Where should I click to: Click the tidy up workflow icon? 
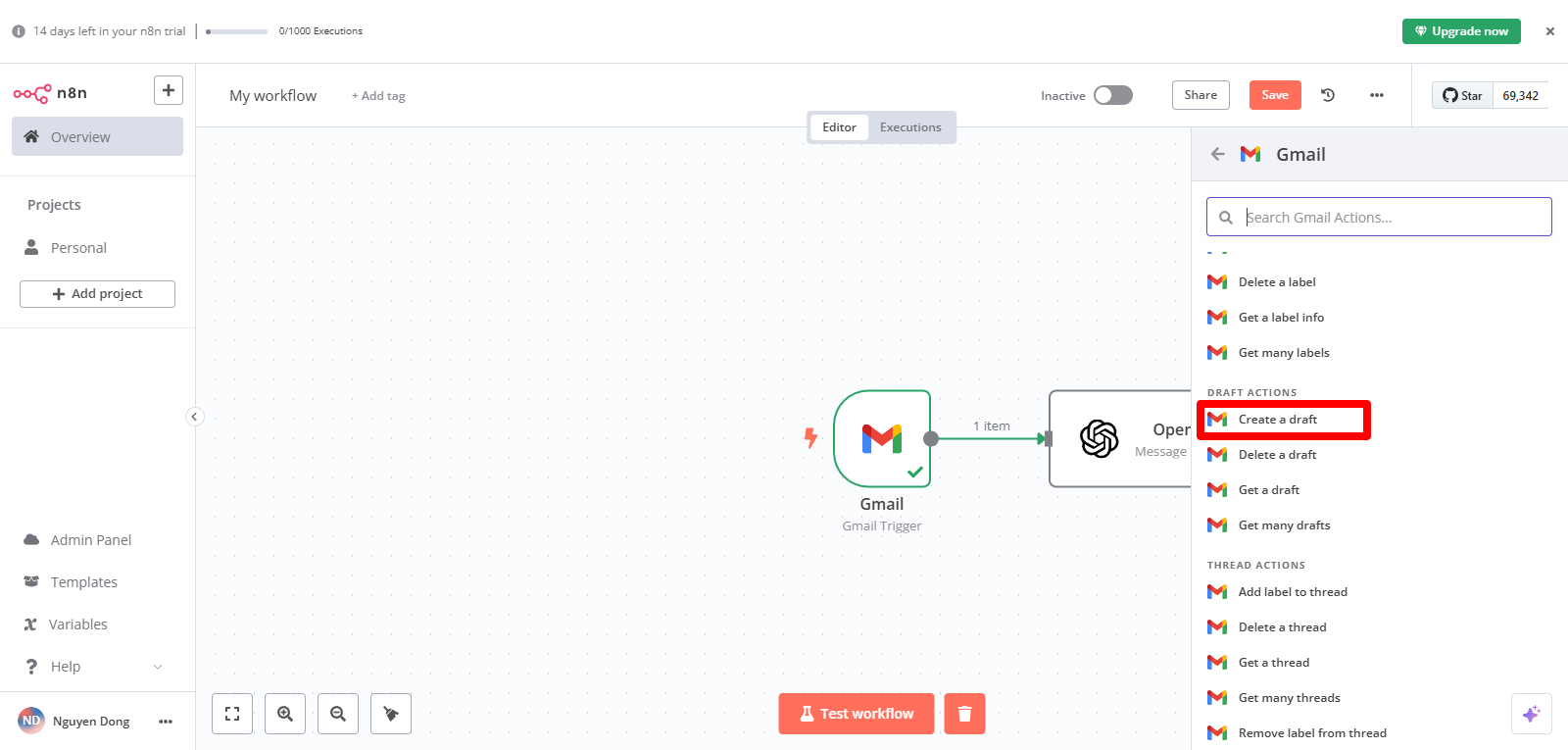click(391, 714)
